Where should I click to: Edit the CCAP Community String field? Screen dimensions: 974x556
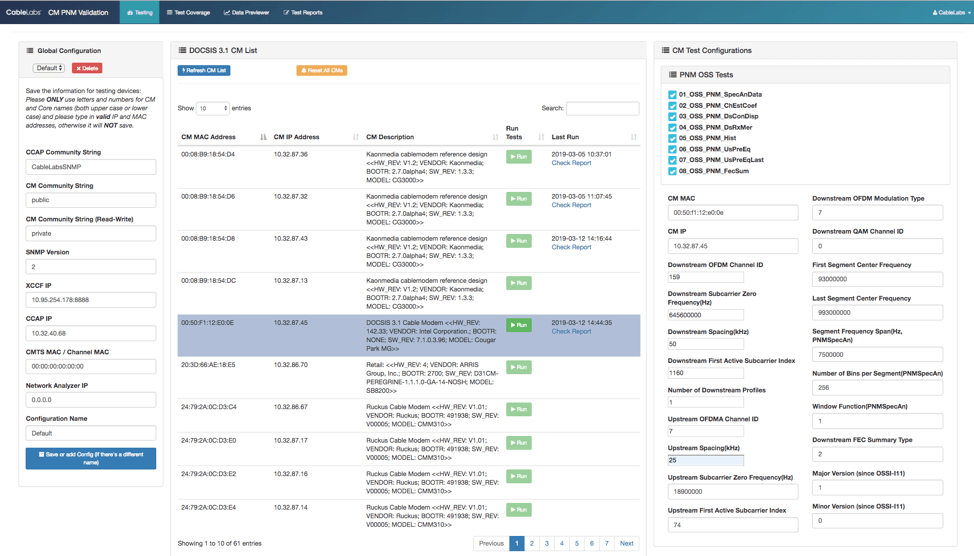pos(91,166)
